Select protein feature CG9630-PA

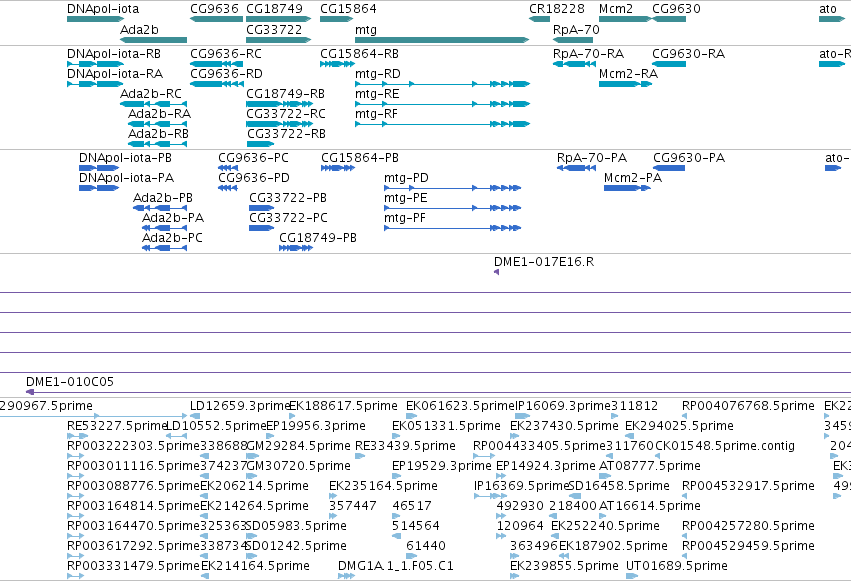click(x=669, y=168)
